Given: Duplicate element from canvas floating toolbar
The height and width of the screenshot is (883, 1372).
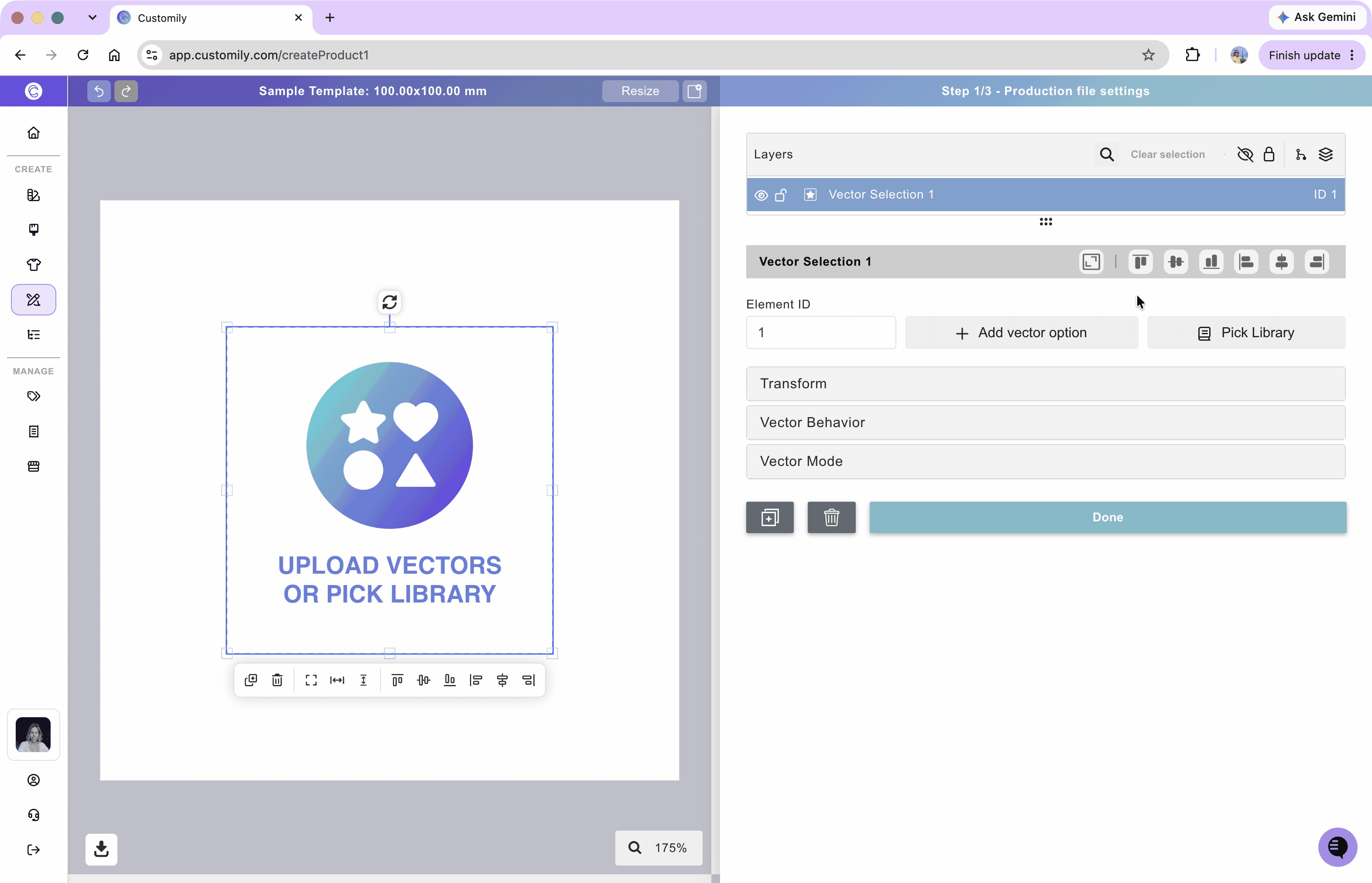Looking at the screenshot, I should point(250,680).
